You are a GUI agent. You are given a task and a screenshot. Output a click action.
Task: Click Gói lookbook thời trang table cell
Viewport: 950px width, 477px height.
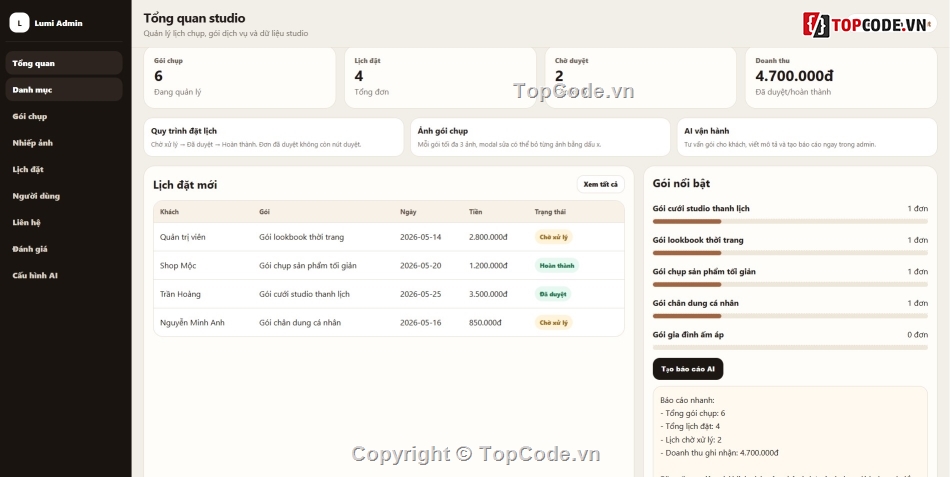pyautogui.click(x=301, y=237)
